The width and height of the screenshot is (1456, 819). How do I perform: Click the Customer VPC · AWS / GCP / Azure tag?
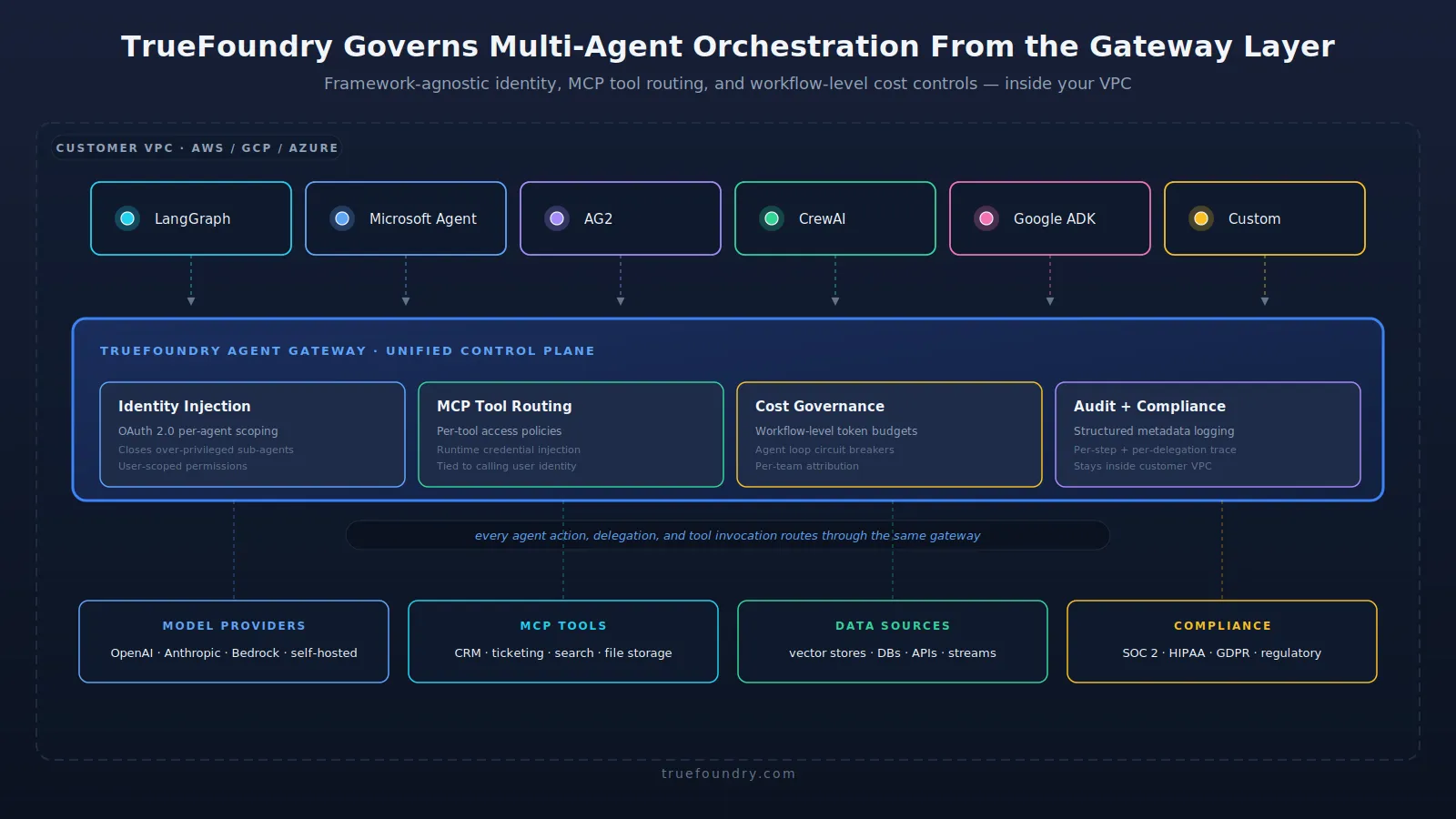(x=197, y=147)
